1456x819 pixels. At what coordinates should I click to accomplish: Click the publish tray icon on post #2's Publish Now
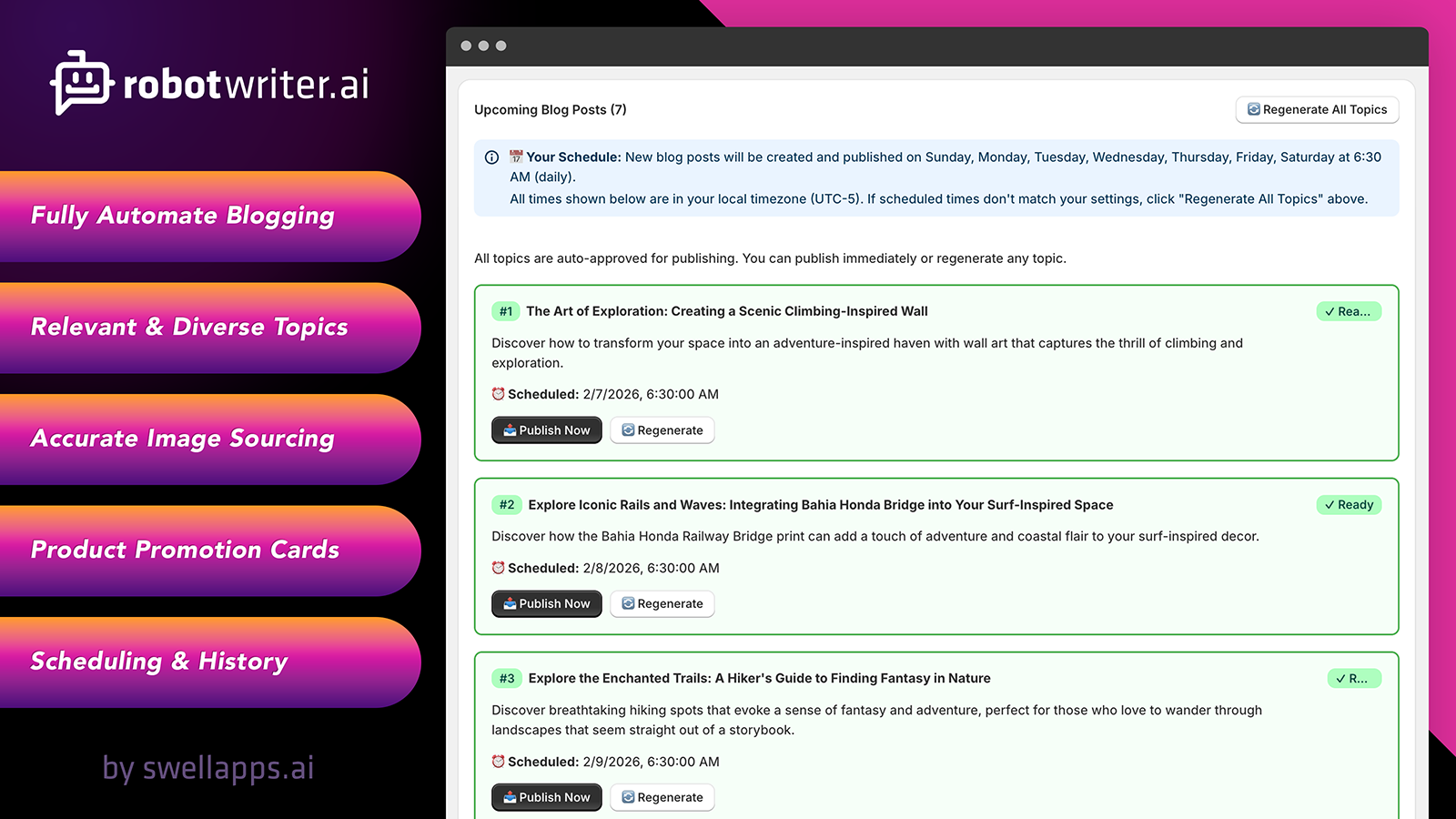coord(508,603)
